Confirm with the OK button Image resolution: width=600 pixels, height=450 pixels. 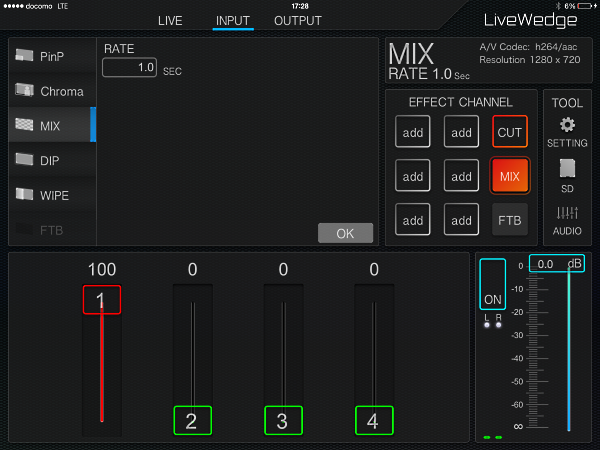345,233
